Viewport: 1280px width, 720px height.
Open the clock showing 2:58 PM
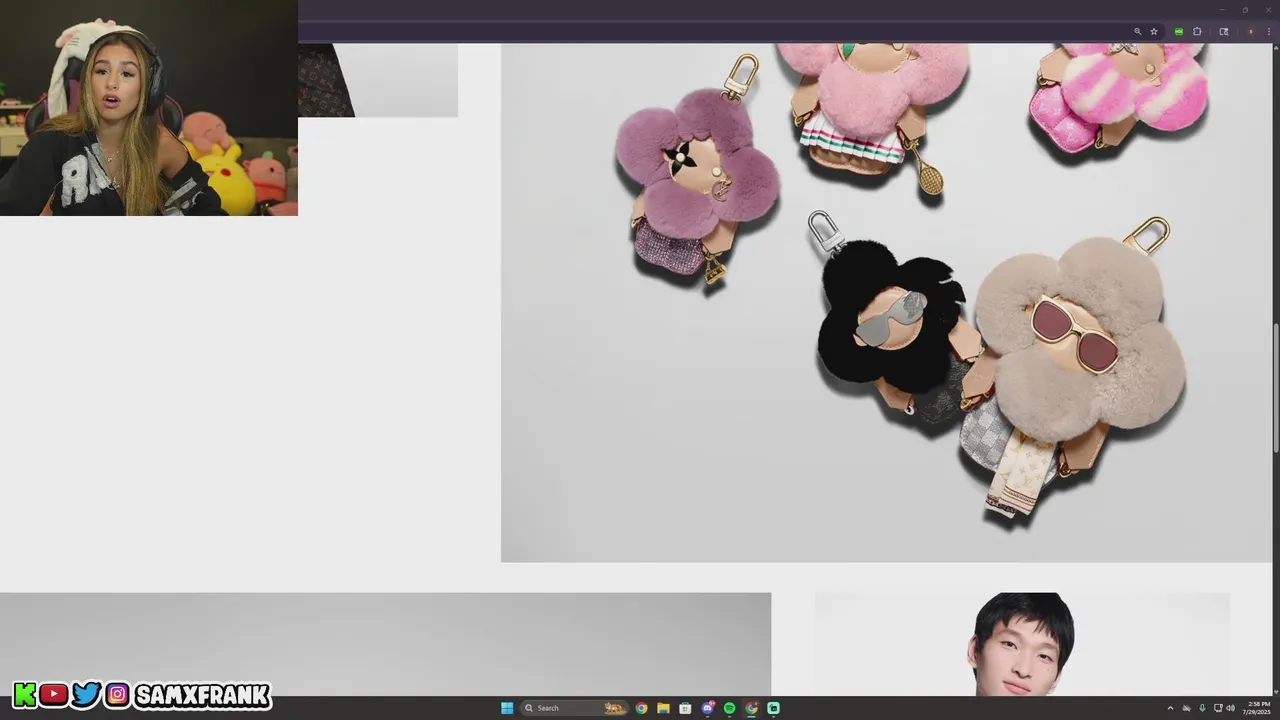point(1258,708)
